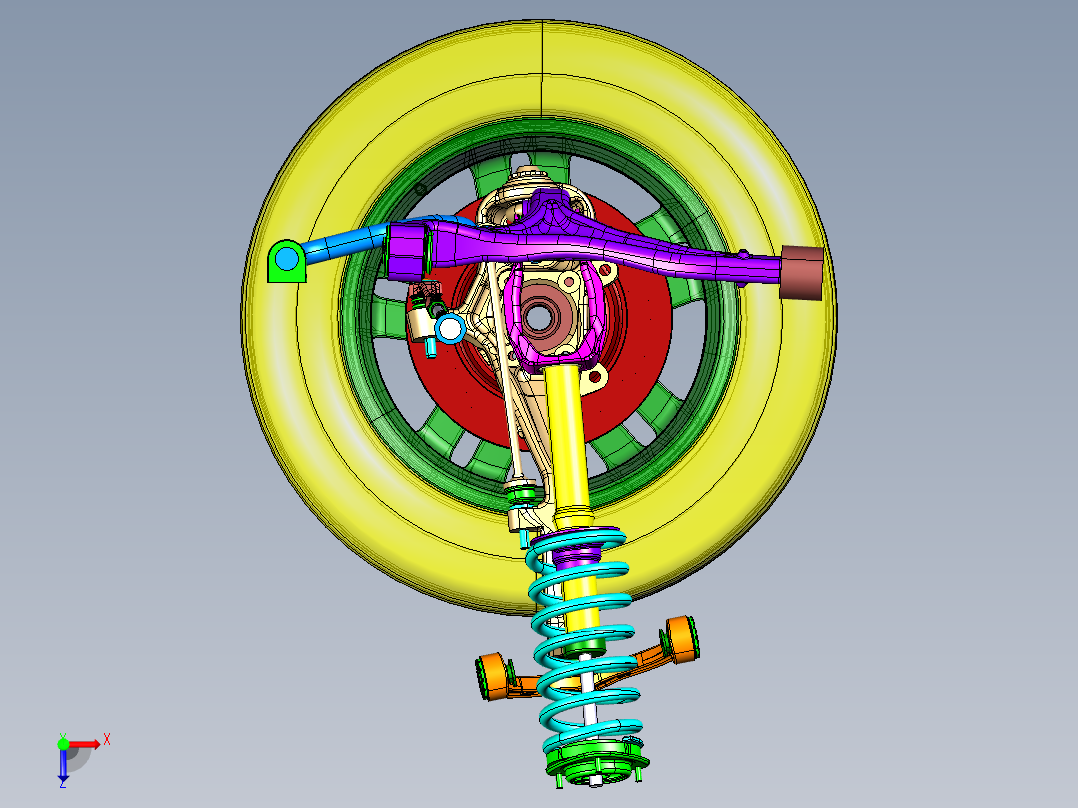The width and height of the screenshot is (1078, 808).
Task: Select the purple upper control arm
Action: 584,246
